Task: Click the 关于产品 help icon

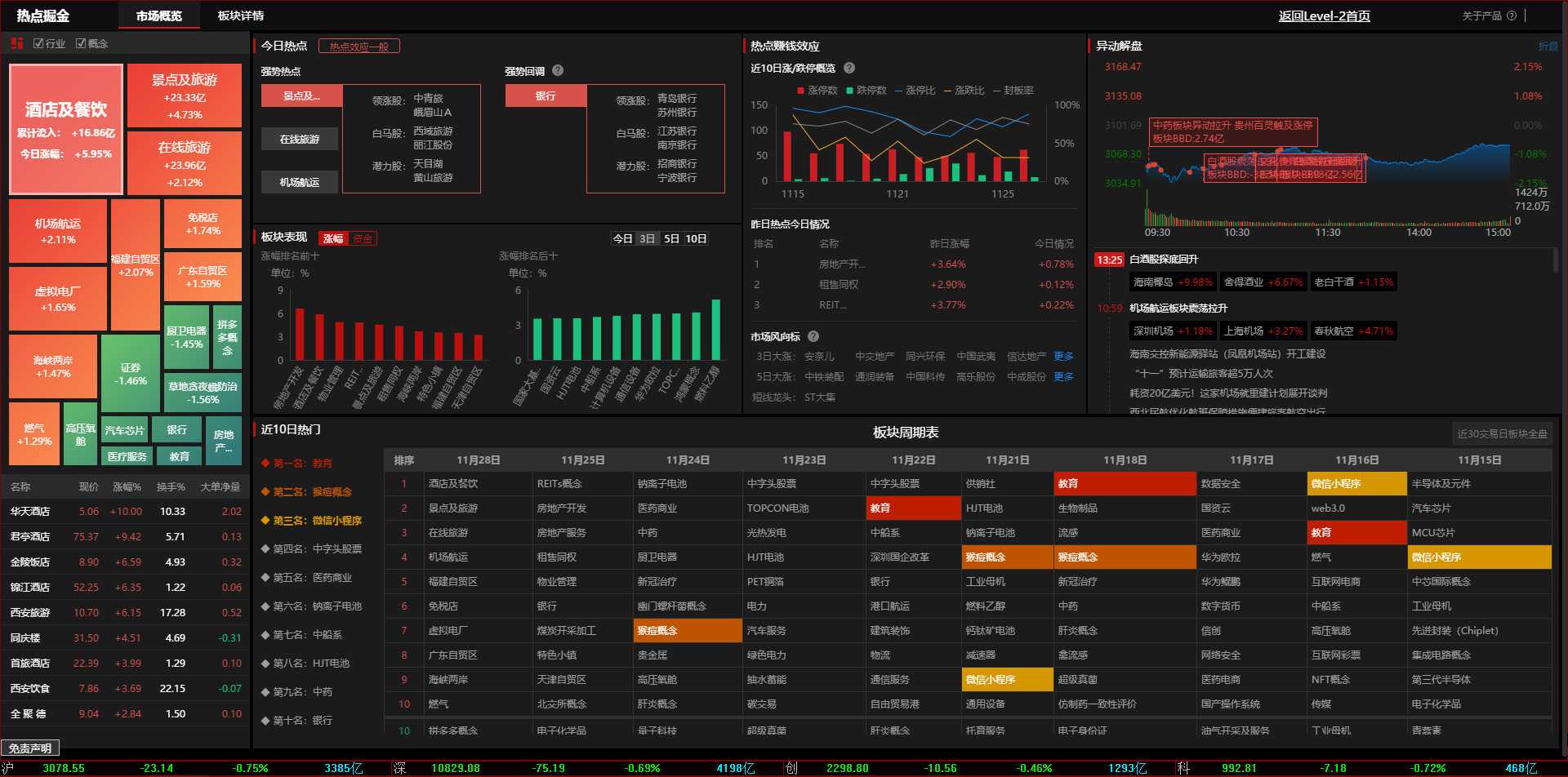Action: tap(1512, 16)
